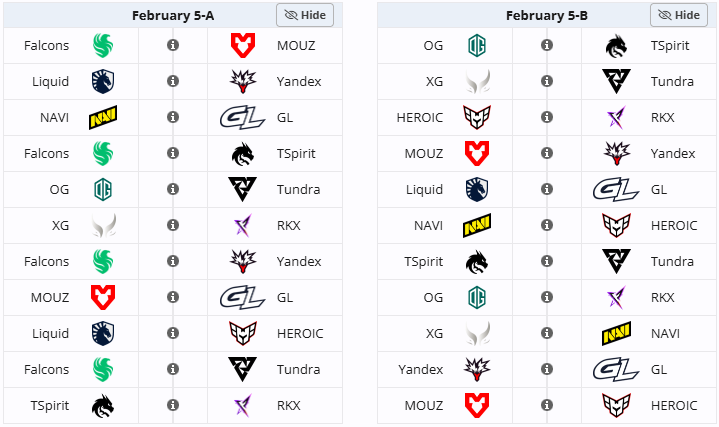Click Team Spirit dragon logo in OG vs TSpirit
This screenshot has height=427, width=719.
click(x=617, y=45)
